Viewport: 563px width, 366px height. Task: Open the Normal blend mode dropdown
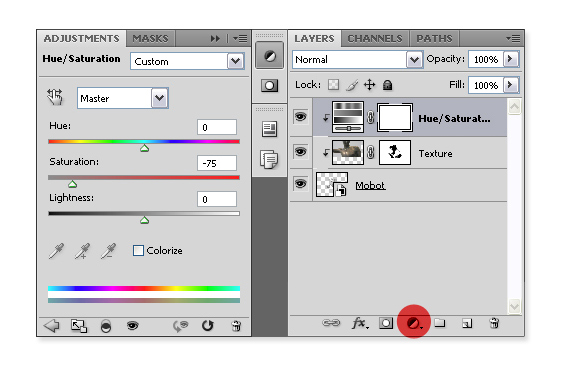357,59
